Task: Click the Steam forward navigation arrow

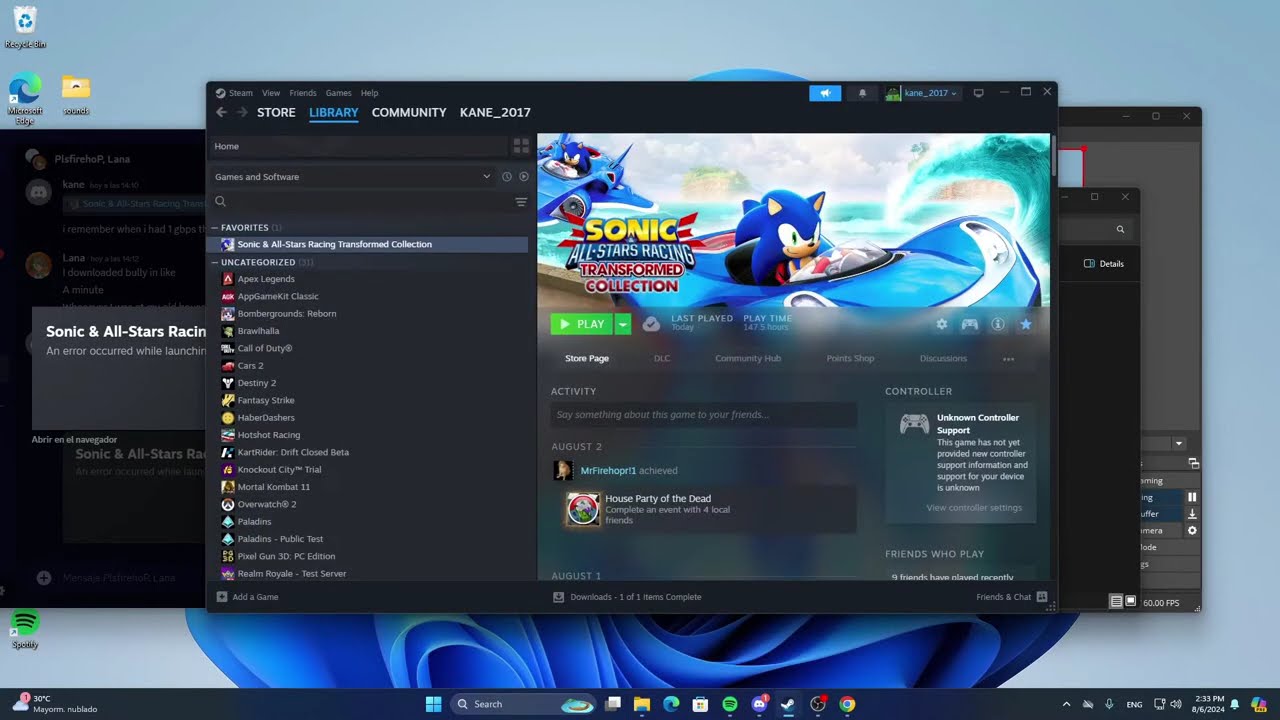Action: [x=241, y=112]
